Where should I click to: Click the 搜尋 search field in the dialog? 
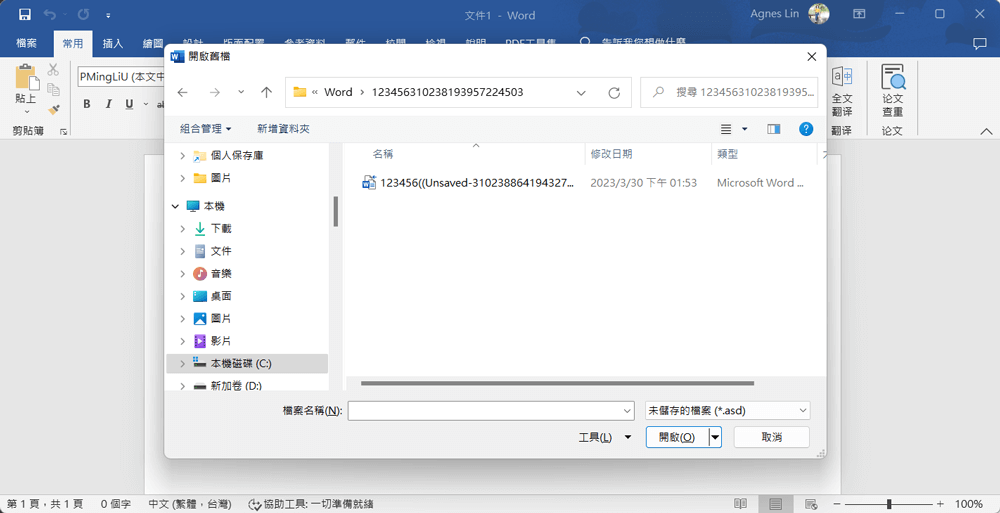tap(729, 93)
